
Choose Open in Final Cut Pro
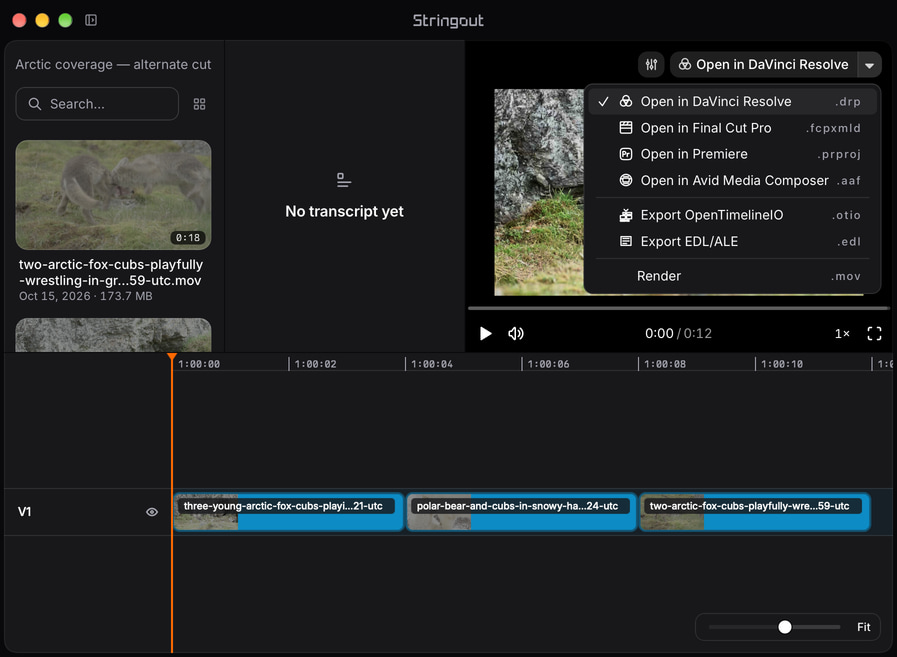[732, 128]
